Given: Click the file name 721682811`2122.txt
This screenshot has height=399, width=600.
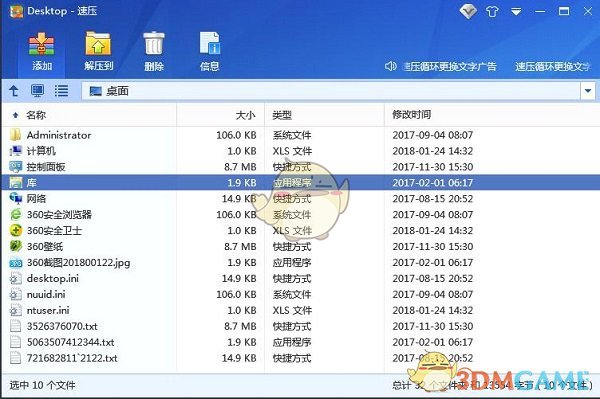Looking at the screenshot, I should point(72,358).
